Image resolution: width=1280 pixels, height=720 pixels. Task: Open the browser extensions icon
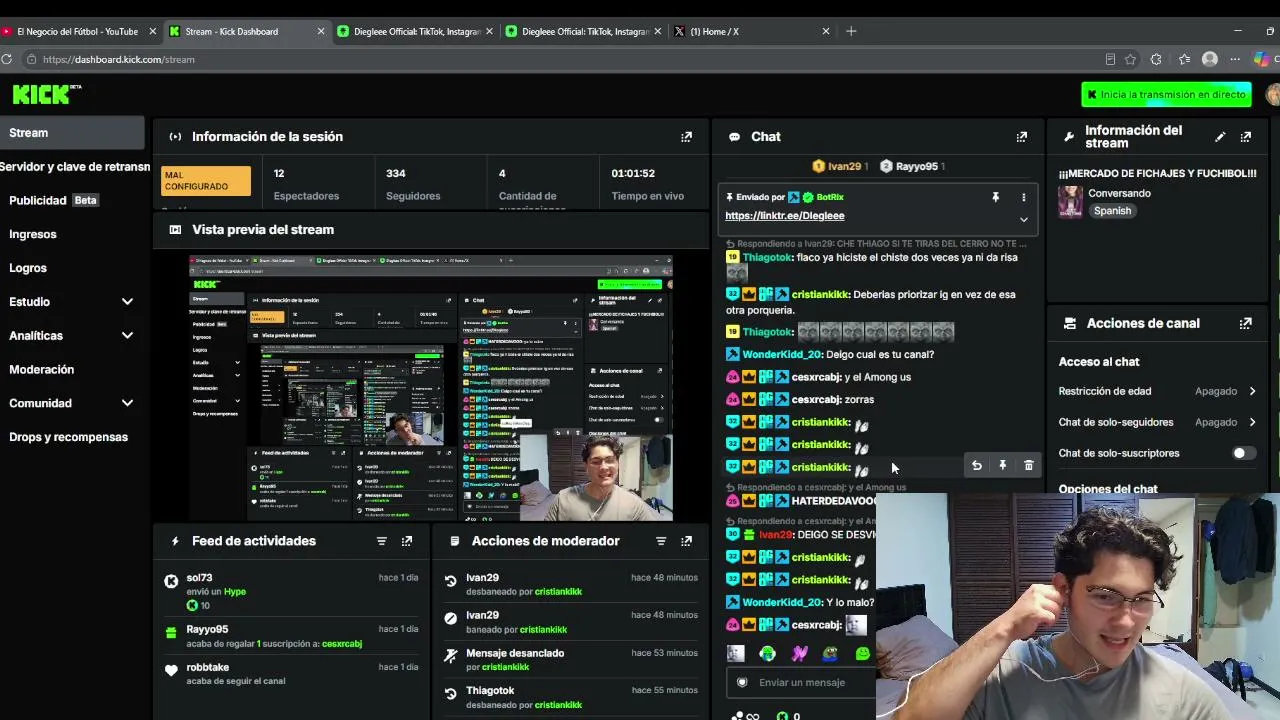1156,59
